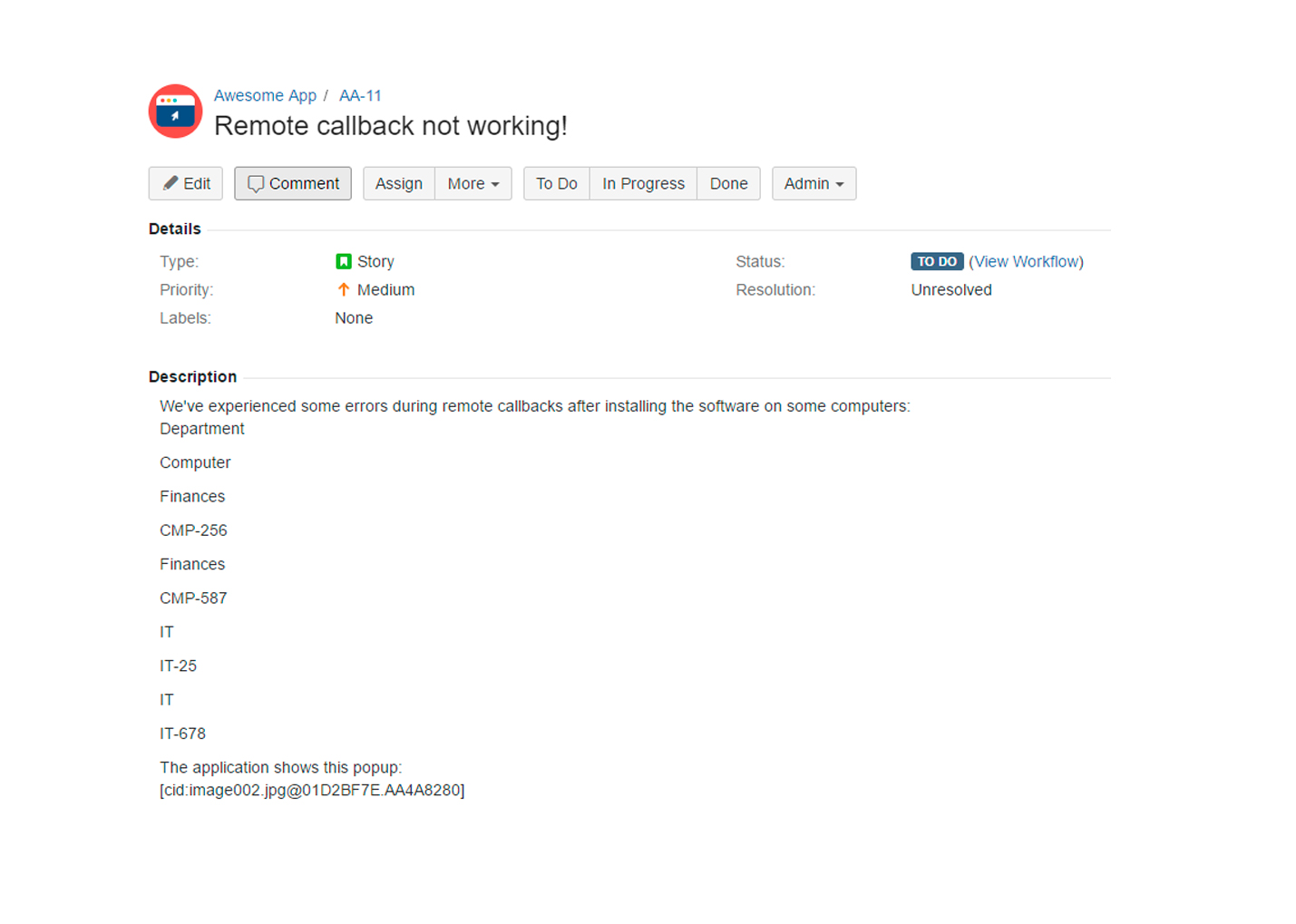Click the 'CMP-587' line in description

tap(193, 598)
